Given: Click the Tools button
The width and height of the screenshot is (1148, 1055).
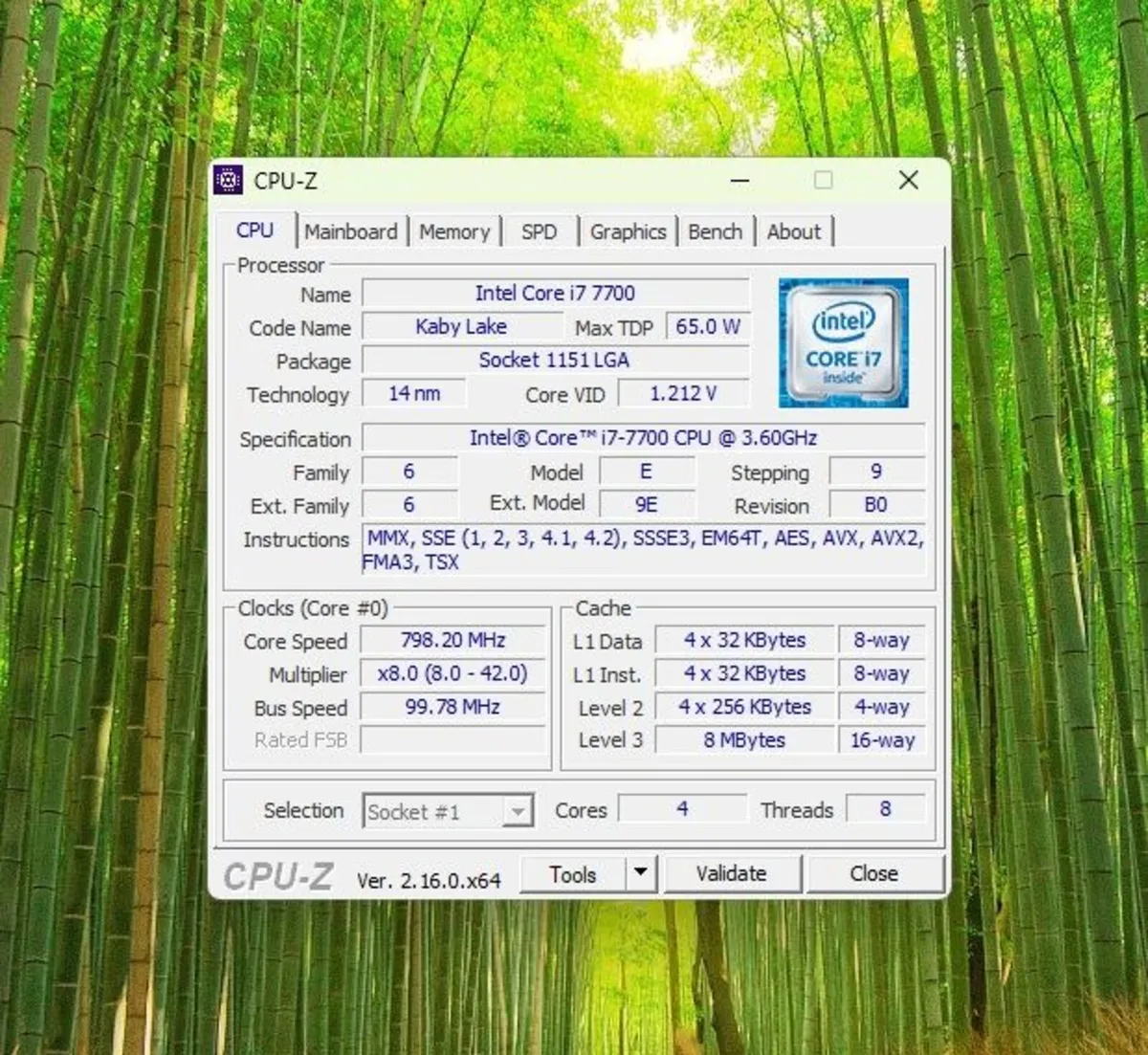Looking at the screenshot, I should pos(573,874).
